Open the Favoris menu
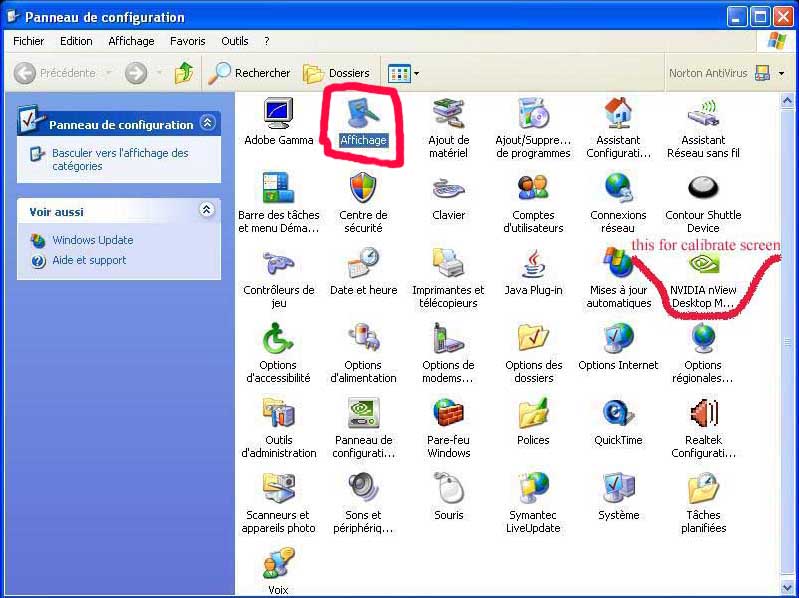 (188, 41)
